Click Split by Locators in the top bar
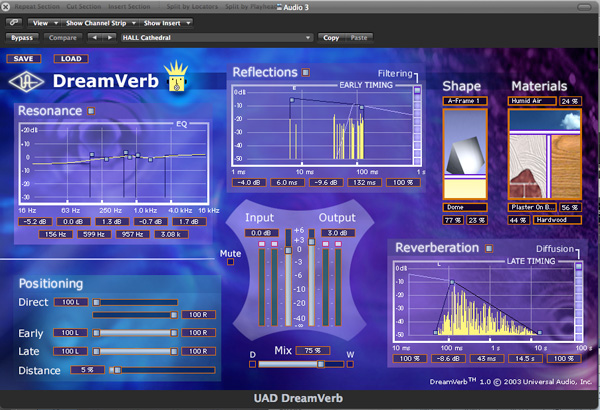The width and height of the screenshot is (600, 410). point(192,7)
